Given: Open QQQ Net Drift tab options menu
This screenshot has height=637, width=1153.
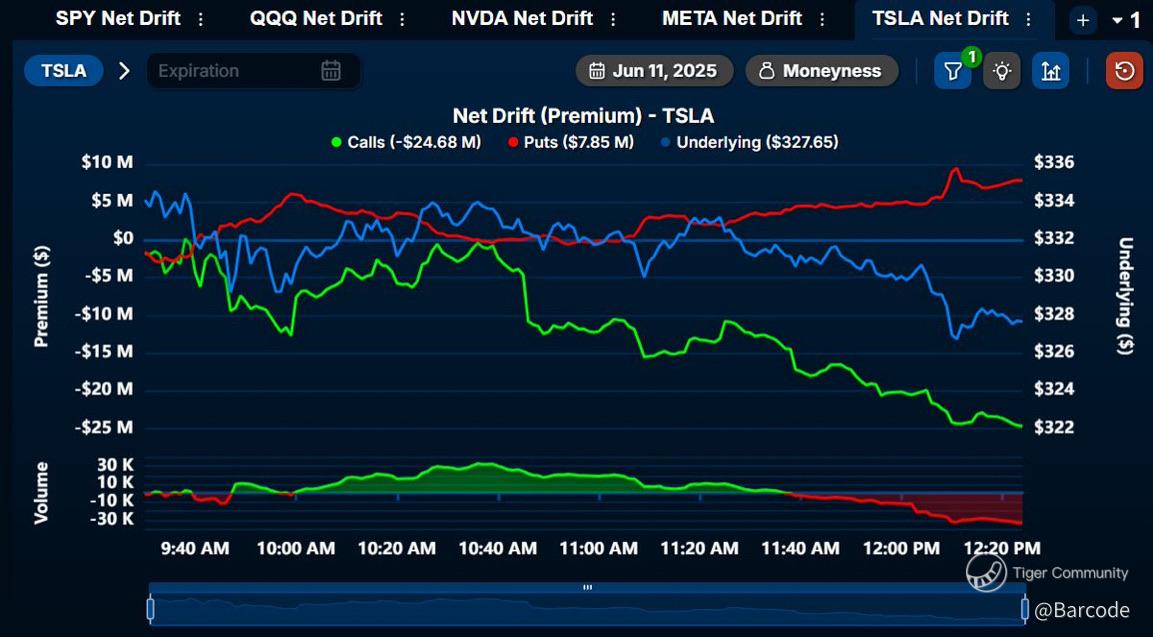Looking at the screenshot, I should (402, 20).
